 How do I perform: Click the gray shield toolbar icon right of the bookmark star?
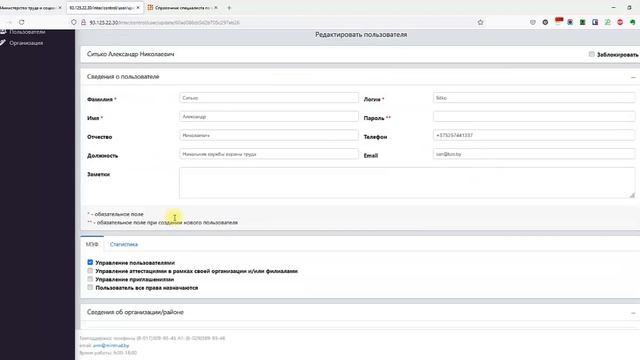point(533,22)
